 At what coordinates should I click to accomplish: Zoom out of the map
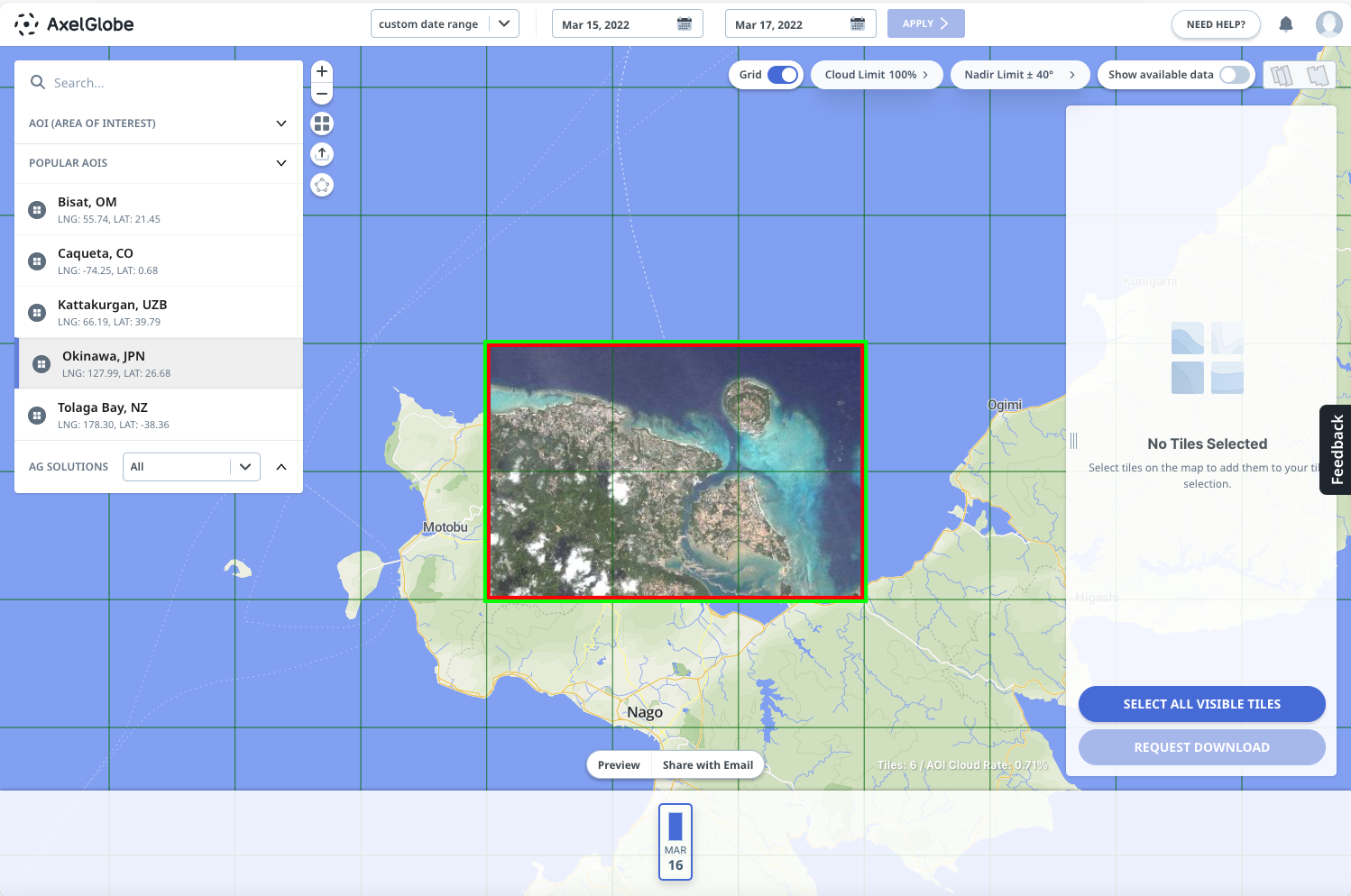click(322, 94)
